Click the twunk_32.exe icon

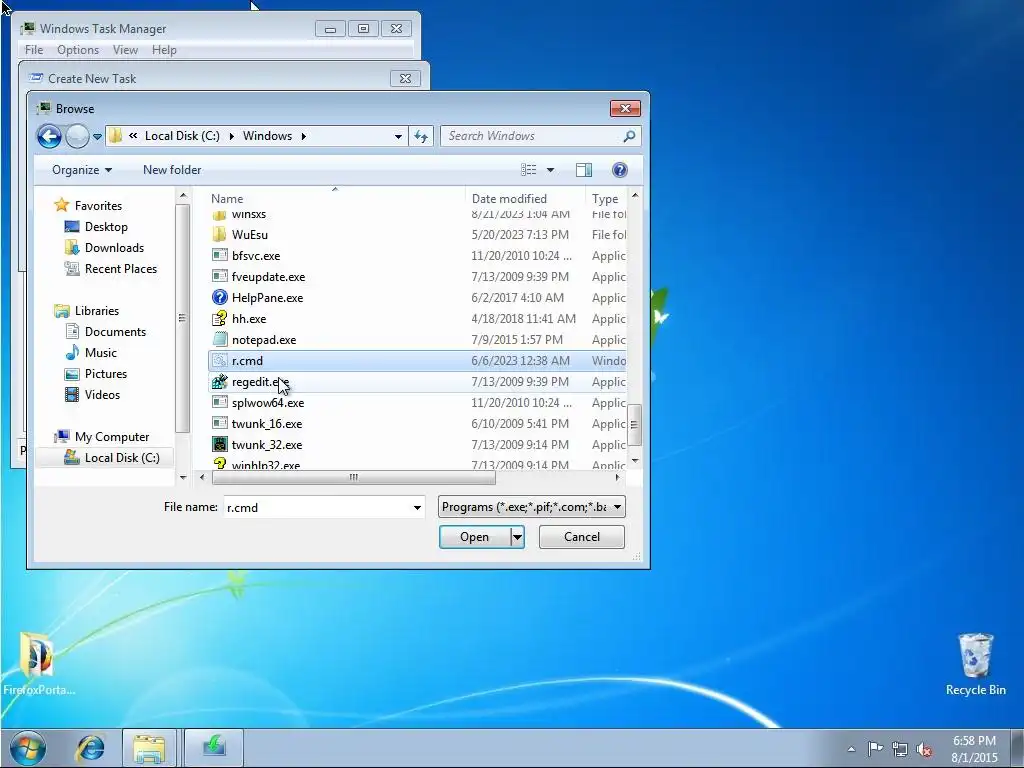tap(219, 445)
